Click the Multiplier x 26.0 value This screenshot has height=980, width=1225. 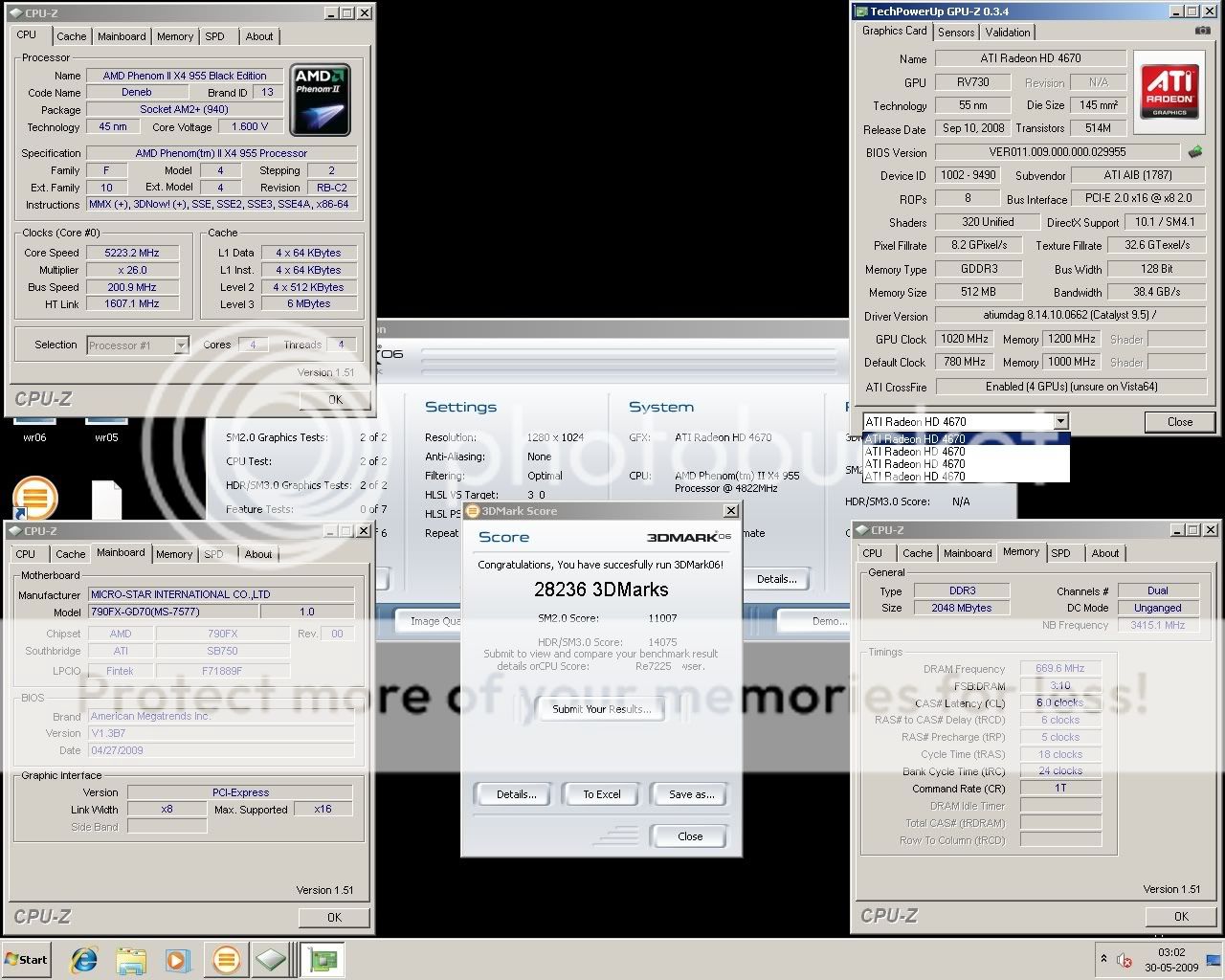tap(132, 271)
